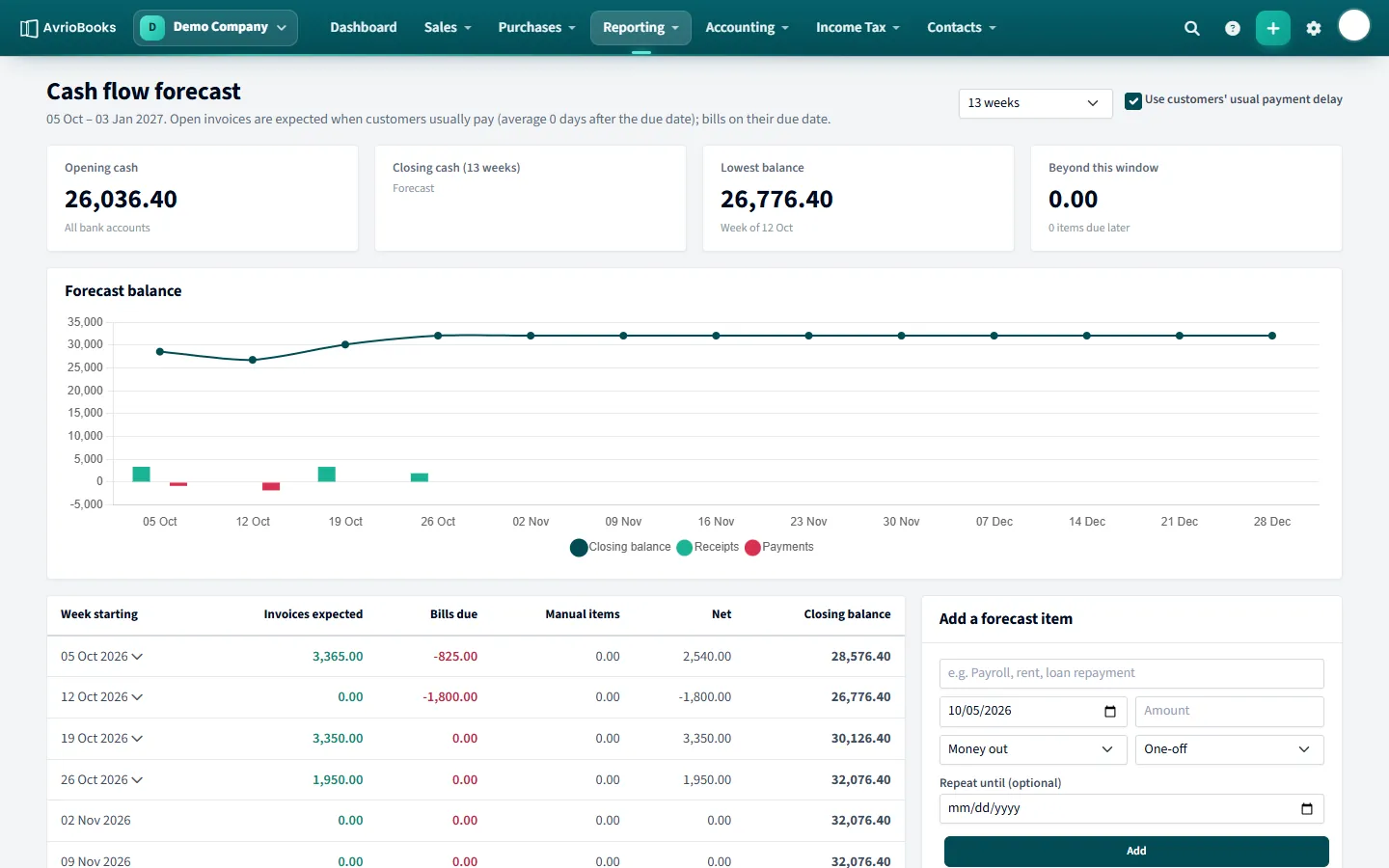Viewport: 1389px width, 868px height.
Task: Click the calendar icon in Repeat until field
Action: click(x=1307, y=809)
